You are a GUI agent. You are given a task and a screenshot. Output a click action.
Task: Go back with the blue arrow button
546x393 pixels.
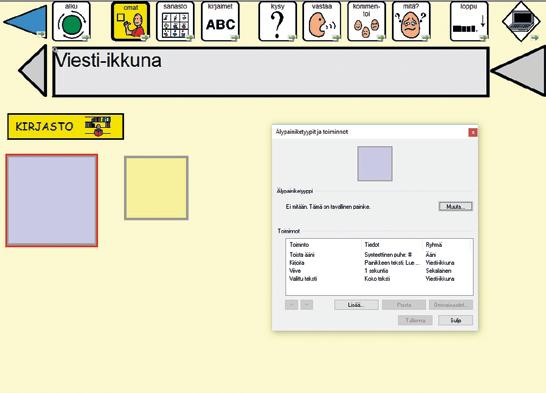point(26,22)
